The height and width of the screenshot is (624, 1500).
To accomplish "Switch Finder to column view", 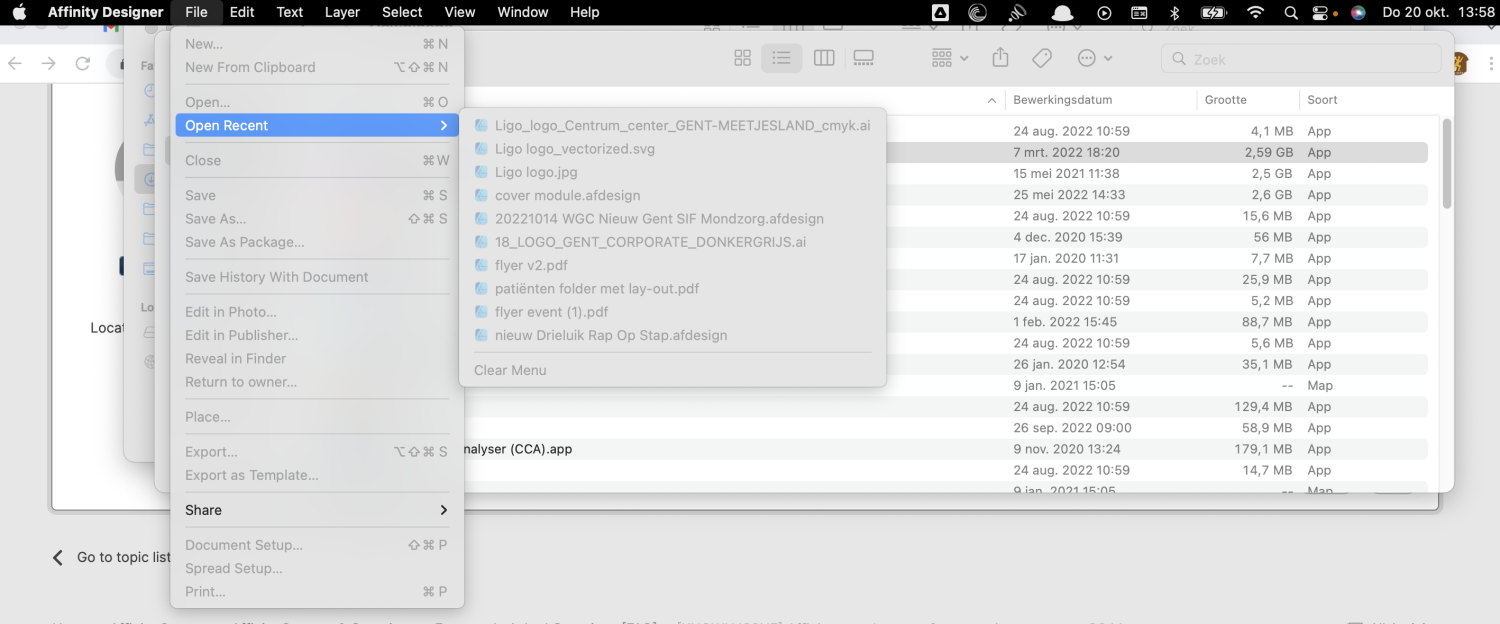I will tap(824, 59).
